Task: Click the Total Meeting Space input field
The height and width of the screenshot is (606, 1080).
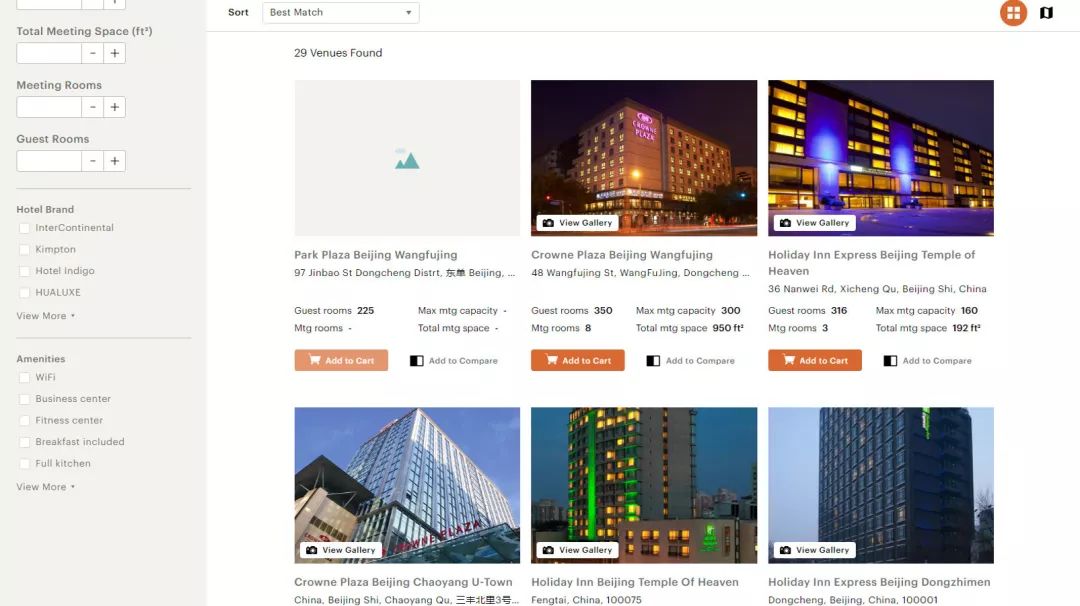Action: tap(49, 53)
